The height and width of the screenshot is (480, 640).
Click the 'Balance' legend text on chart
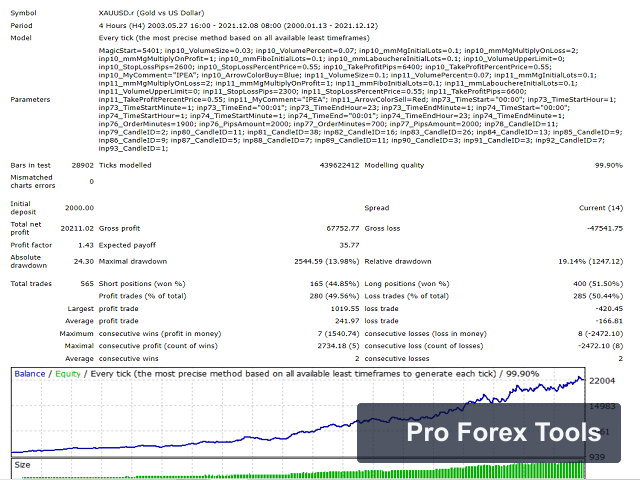coord(29,374)
